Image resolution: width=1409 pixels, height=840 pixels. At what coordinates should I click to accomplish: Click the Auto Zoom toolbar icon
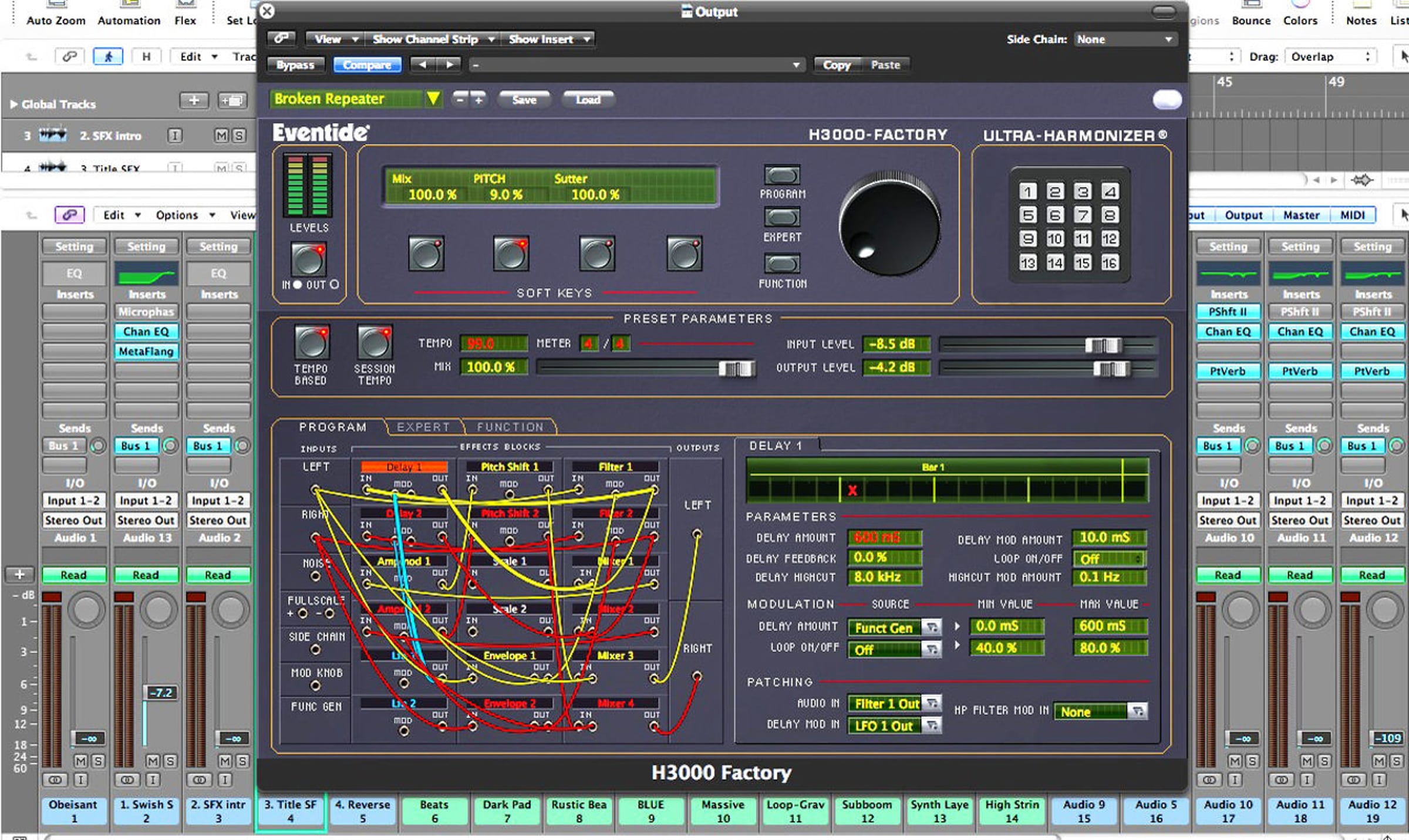point(56,5)
